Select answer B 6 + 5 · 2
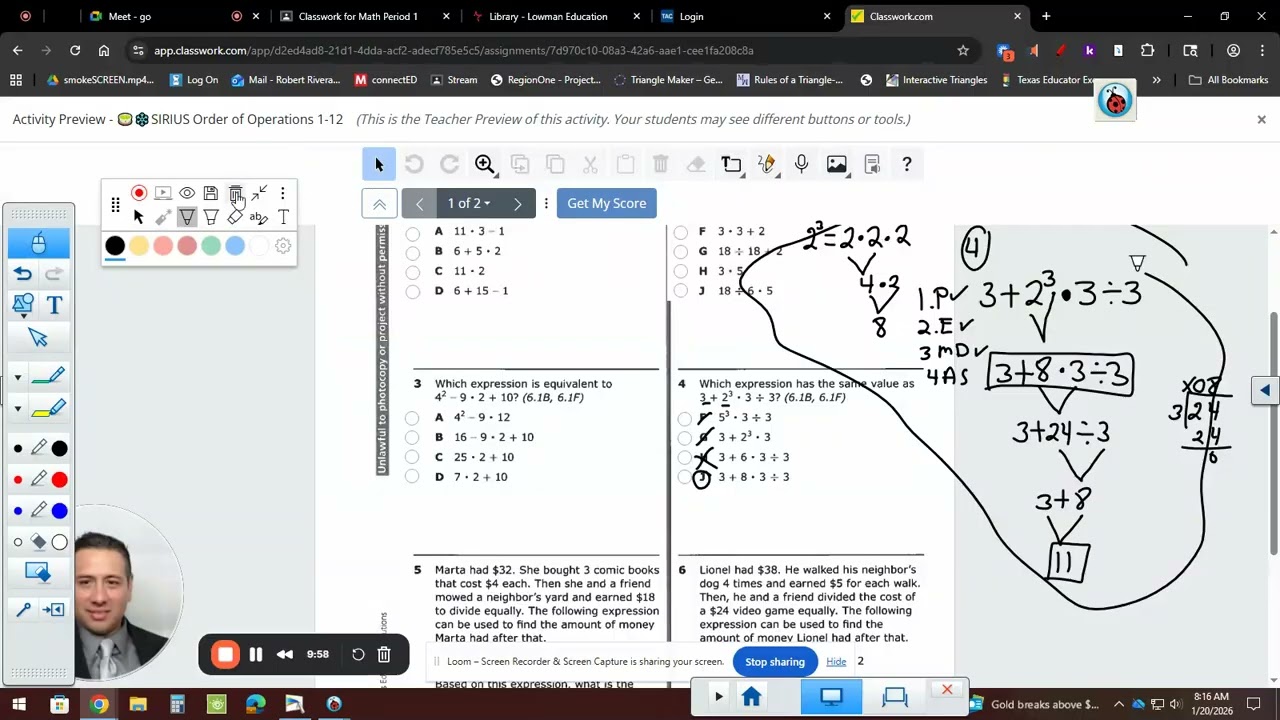 click(x=413, y=252)
